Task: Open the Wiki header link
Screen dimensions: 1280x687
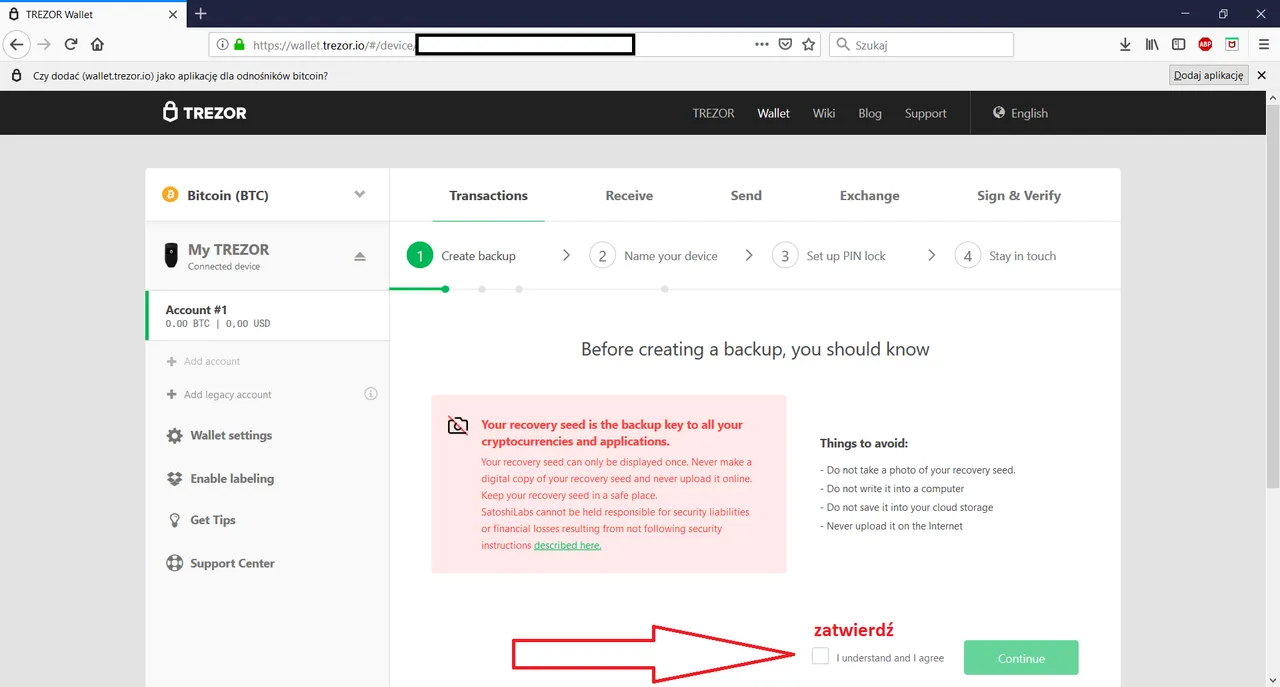Action: click(x=824, y=113)
